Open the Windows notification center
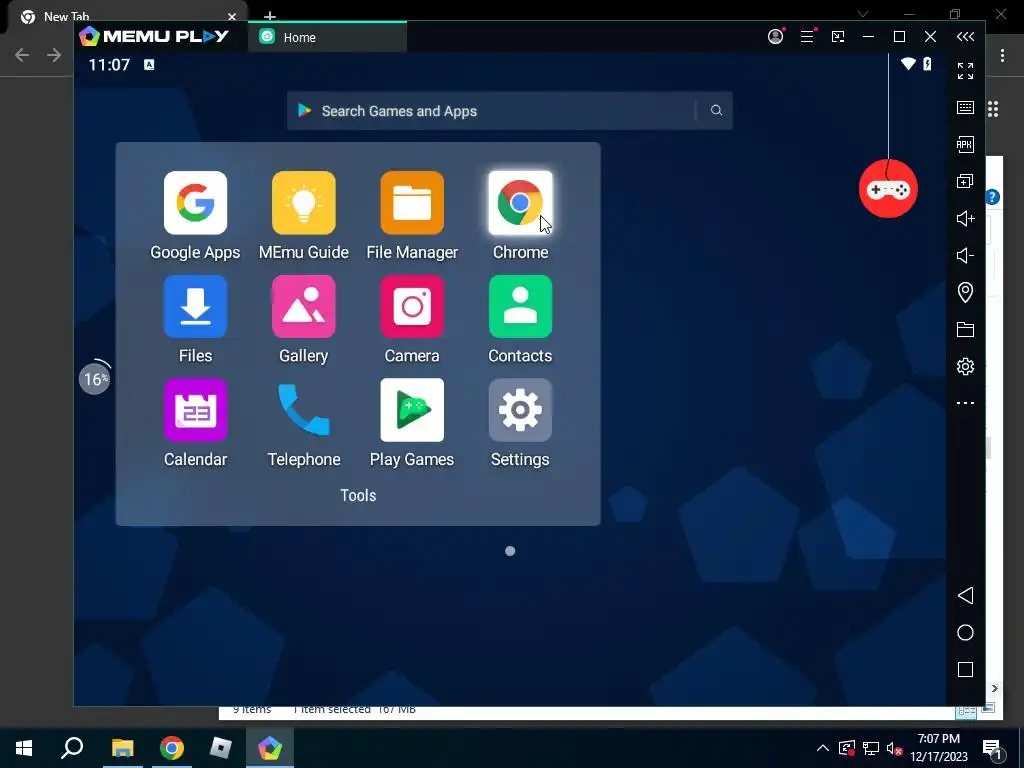The width and height of the screenshot is (1024, 768). coord(993,748)
